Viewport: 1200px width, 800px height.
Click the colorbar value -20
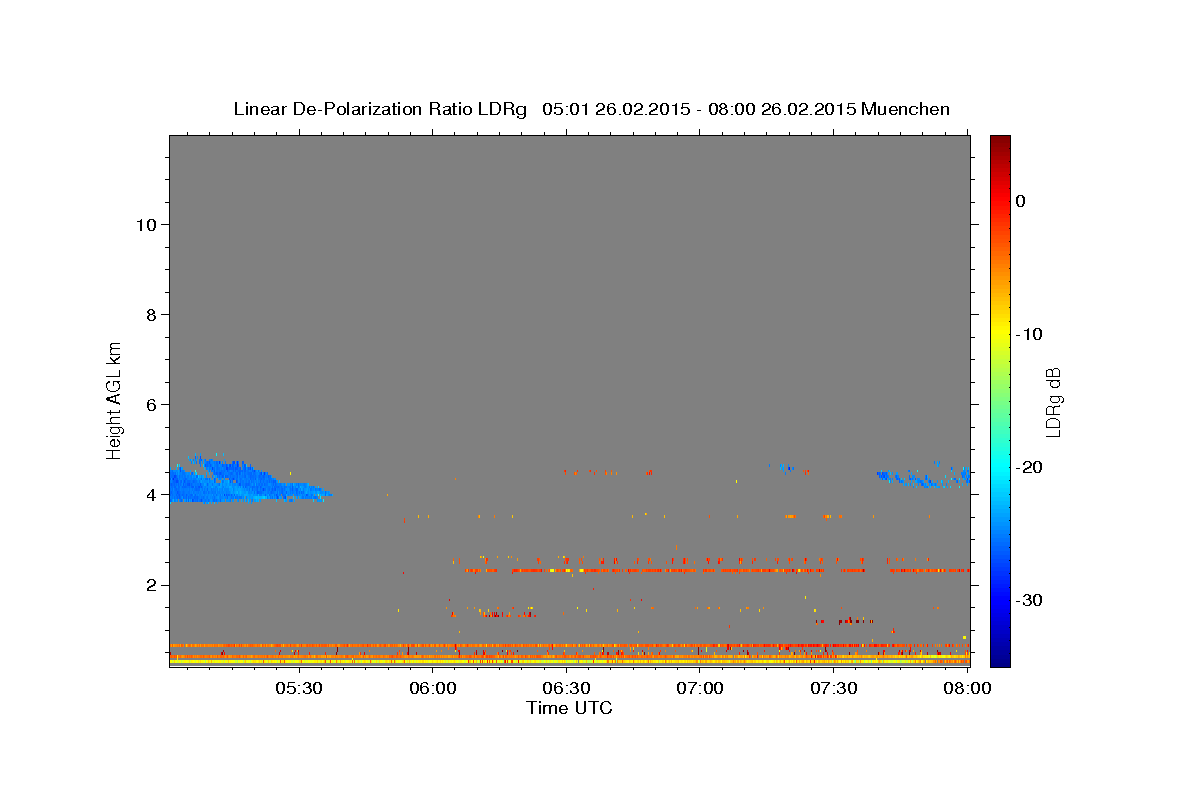tap(1030, 467)
